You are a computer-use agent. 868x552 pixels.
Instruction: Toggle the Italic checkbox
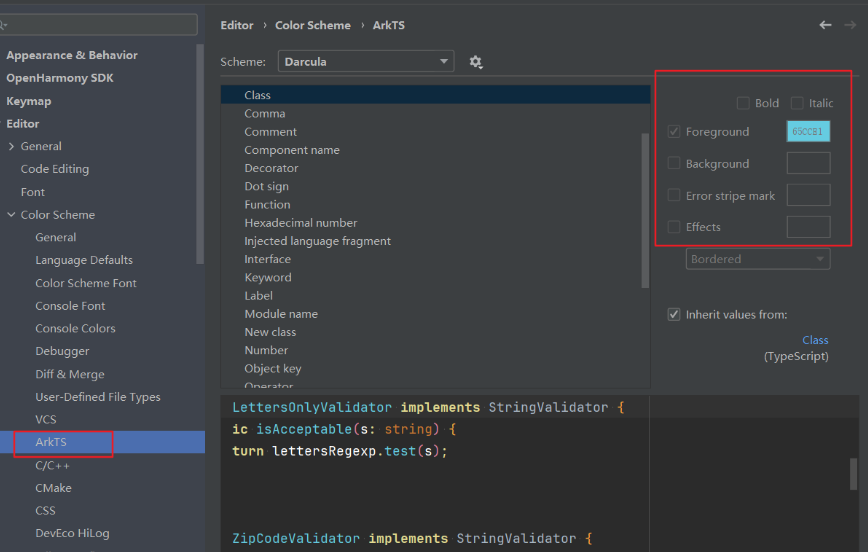797,103
